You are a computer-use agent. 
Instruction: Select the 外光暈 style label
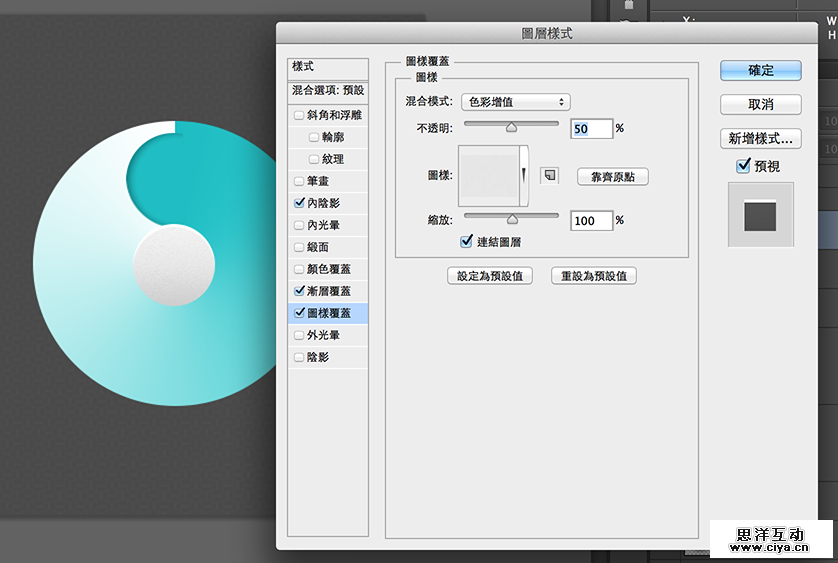click(323, 335)
